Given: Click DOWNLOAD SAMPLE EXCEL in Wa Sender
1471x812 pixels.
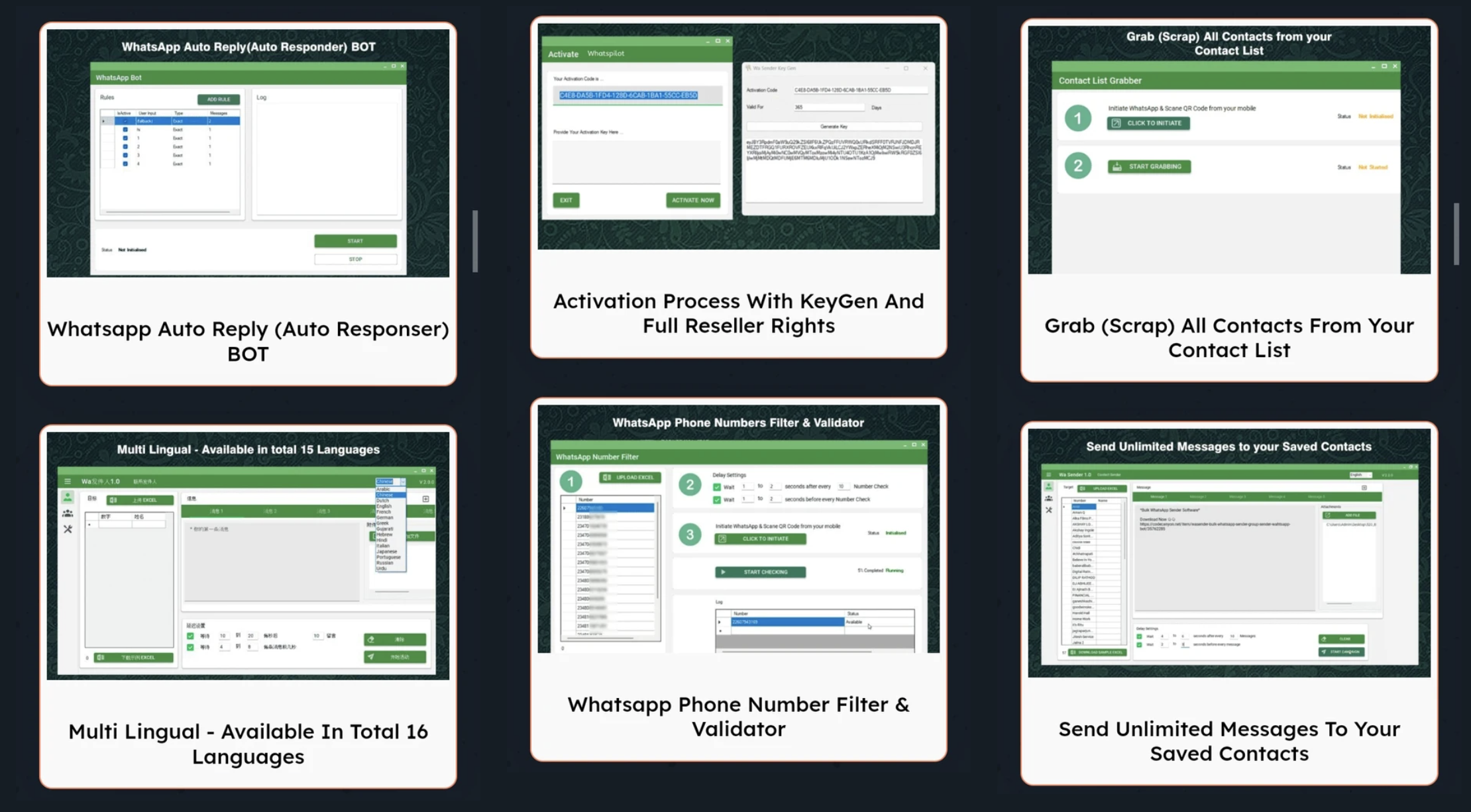Looking at the screenshot, I should (x=1098, y=652).
